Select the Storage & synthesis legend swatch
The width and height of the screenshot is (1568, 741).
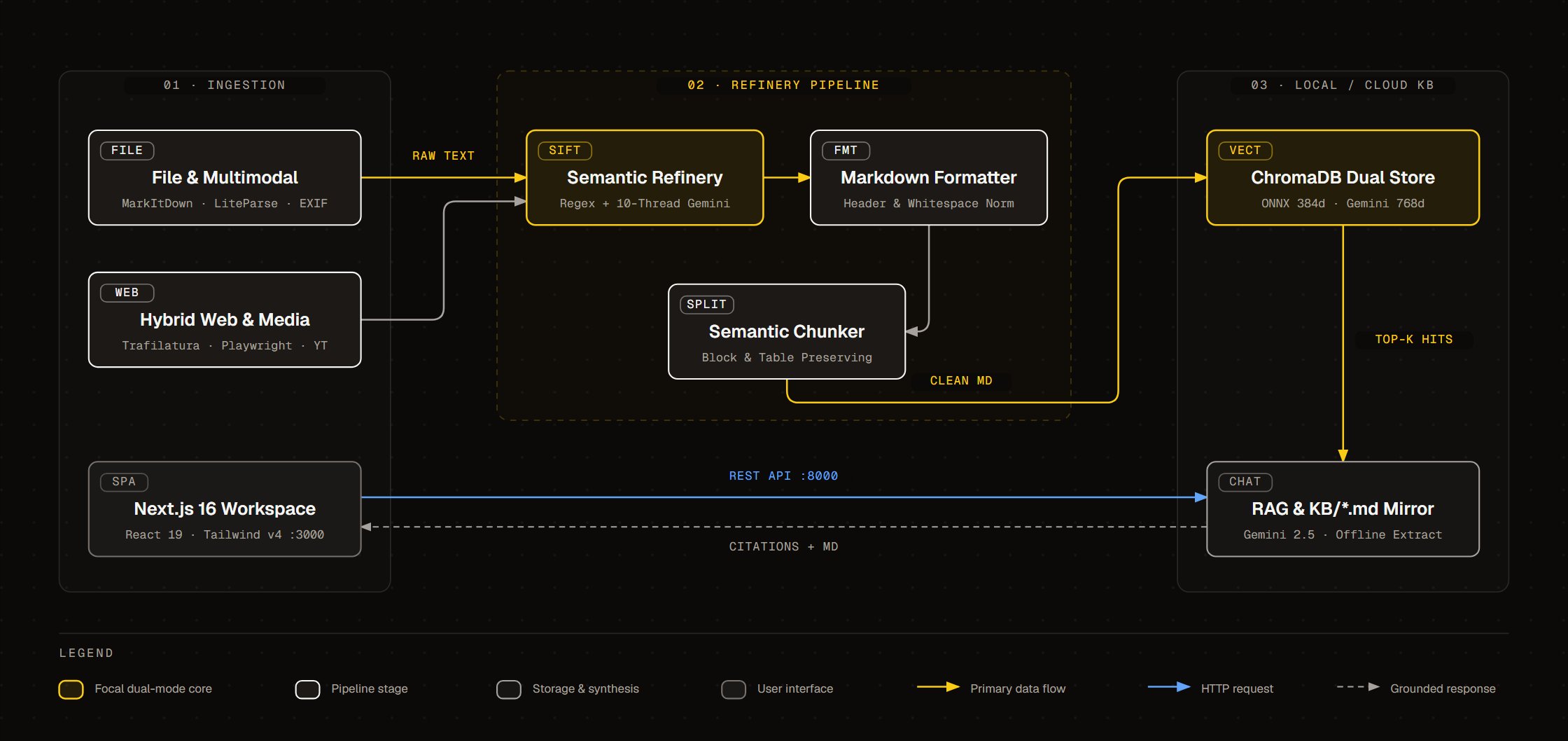coord(509,689)
